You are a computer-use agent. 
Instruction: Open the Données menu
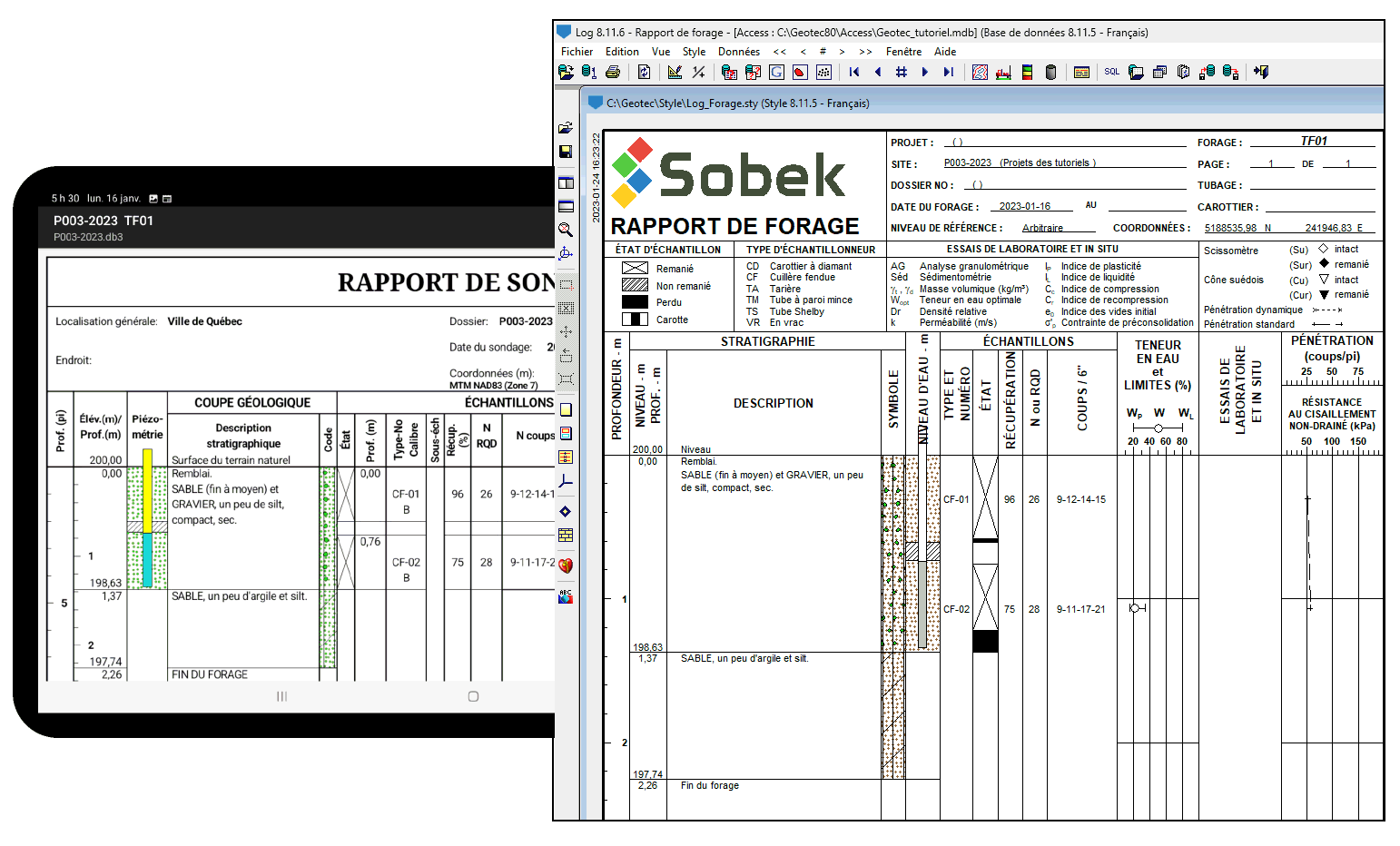[x=739, y=52]
